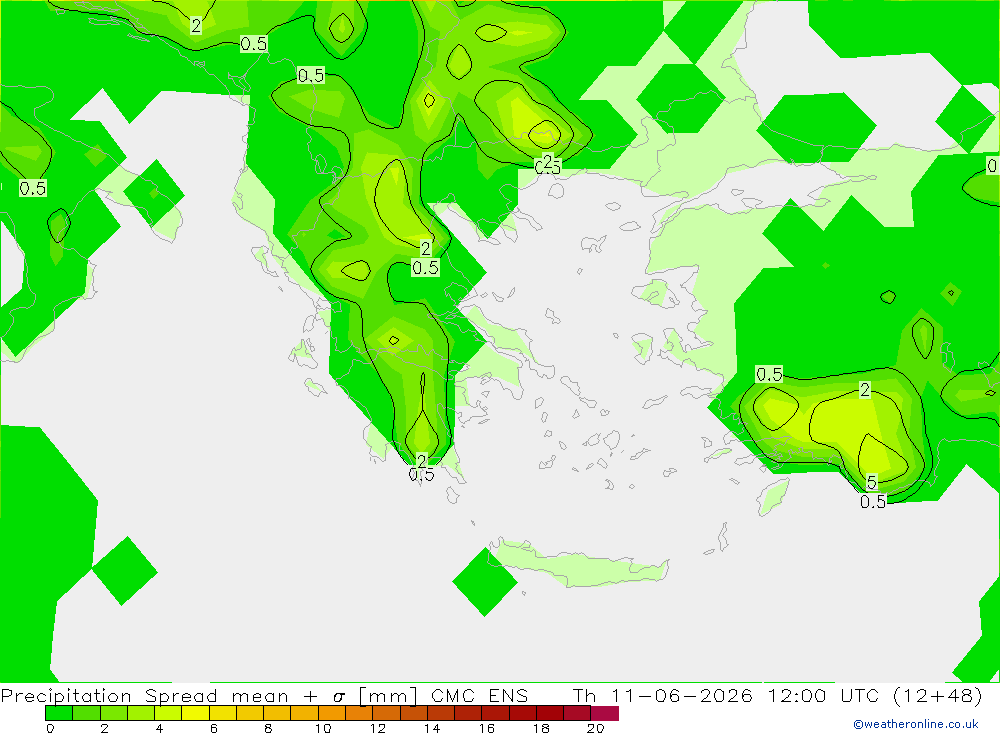The height and width of the screenshot is (733, 1000).
Task: Click the legend scale number 4
Action: (159, 728)
